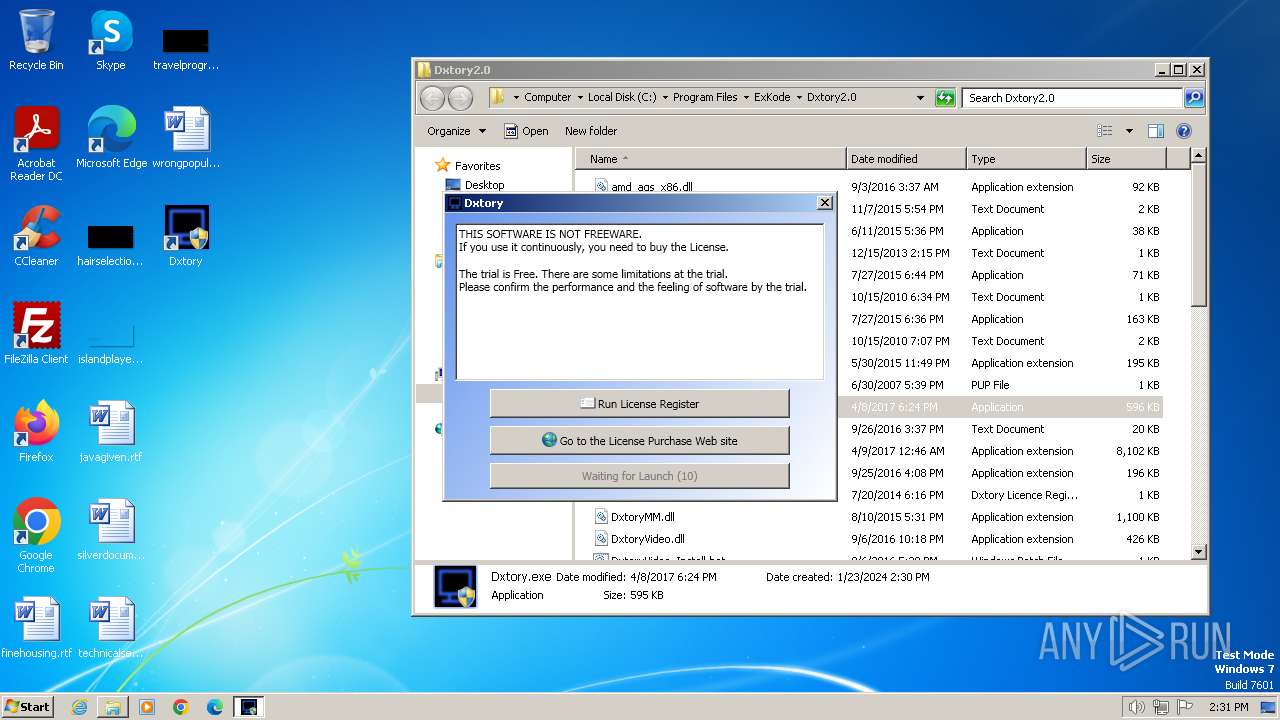
Task: Go back in Explorer navigation
Action: point(432,97)
